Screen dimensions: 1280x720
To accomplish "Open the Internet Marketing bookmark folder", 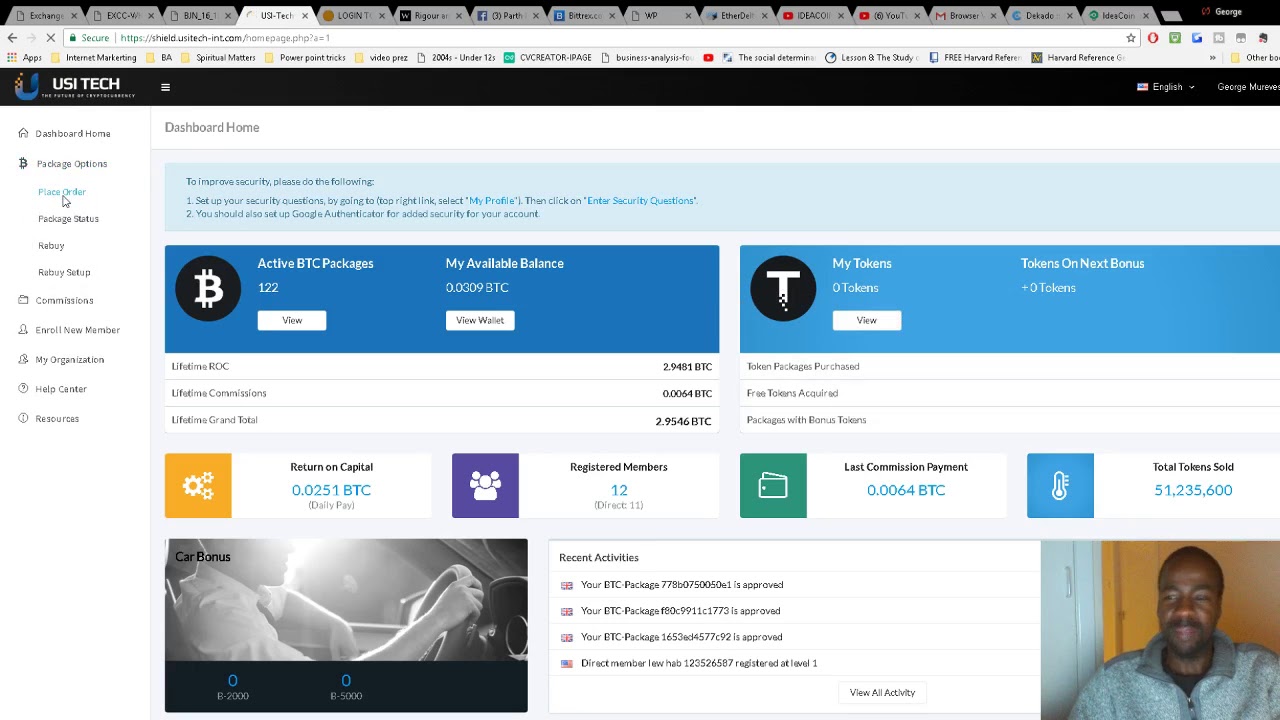I will tap(93, 58).
